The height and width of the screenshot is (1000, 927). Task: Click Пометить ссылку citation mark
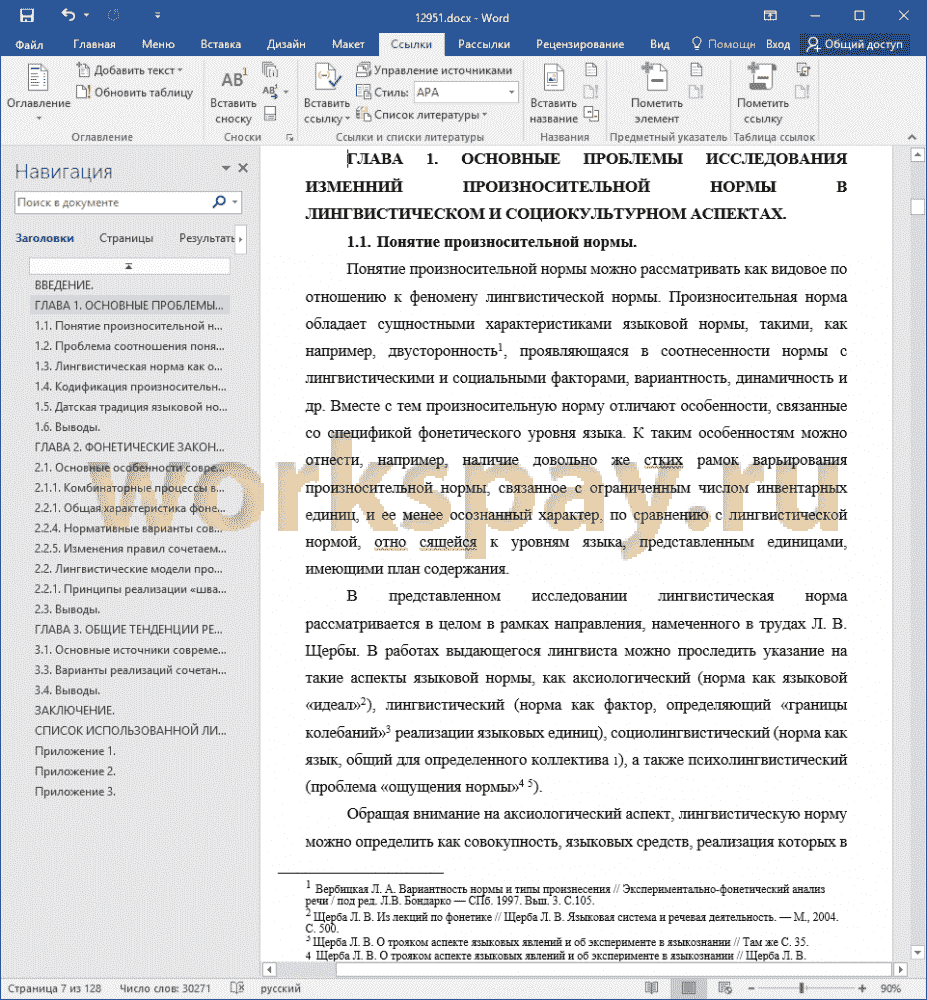point(763,94)
